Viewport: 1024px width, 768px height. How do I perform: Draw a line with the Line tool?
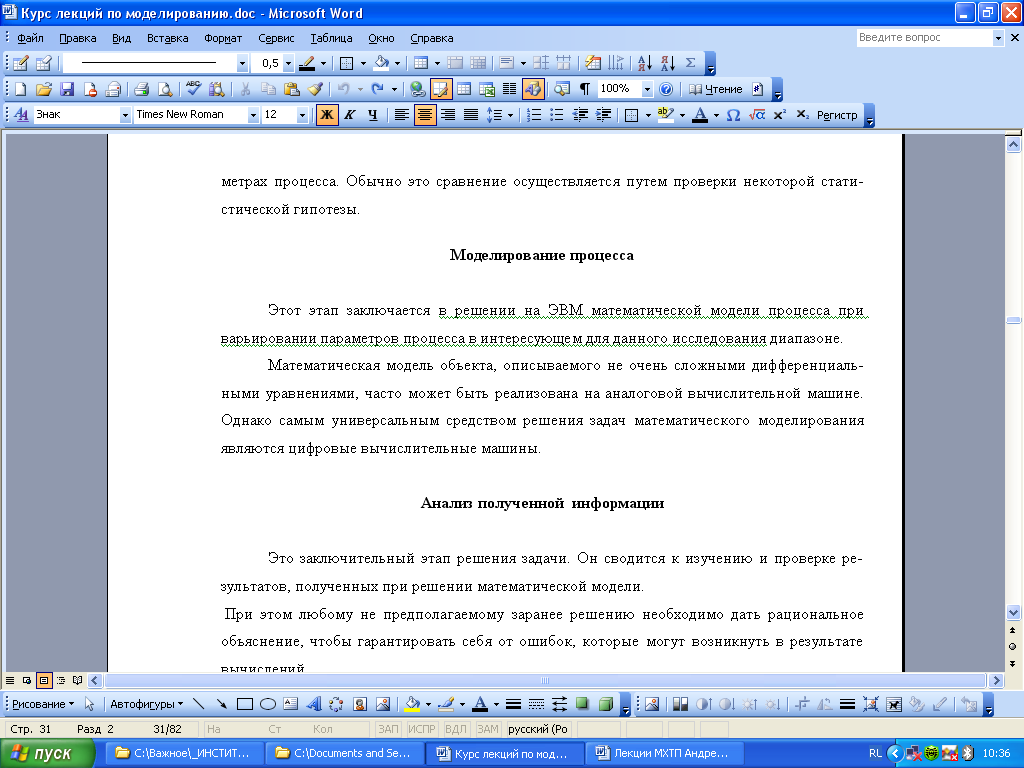(199, 704)
